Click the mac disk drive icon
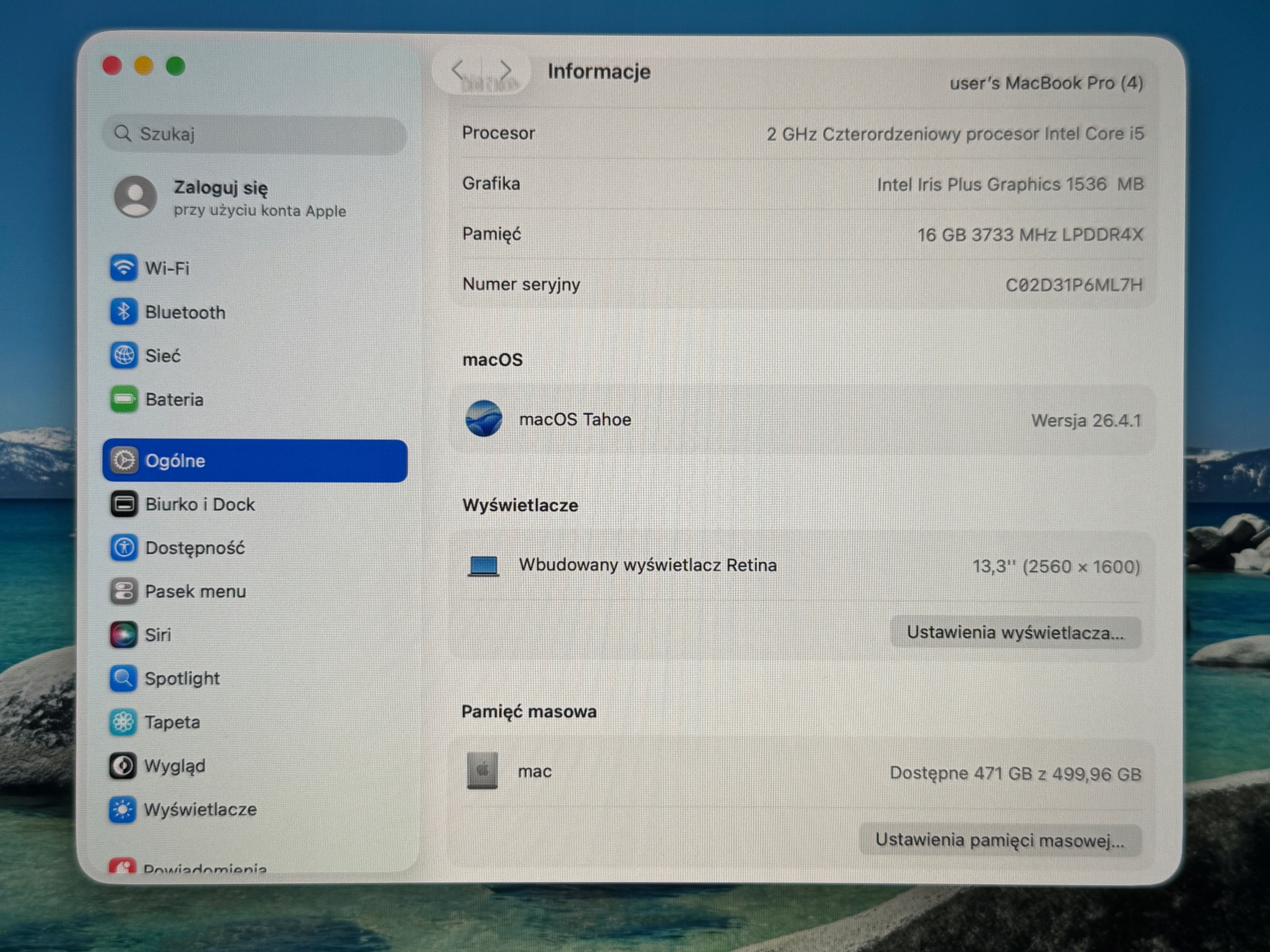 click(482, 771)
